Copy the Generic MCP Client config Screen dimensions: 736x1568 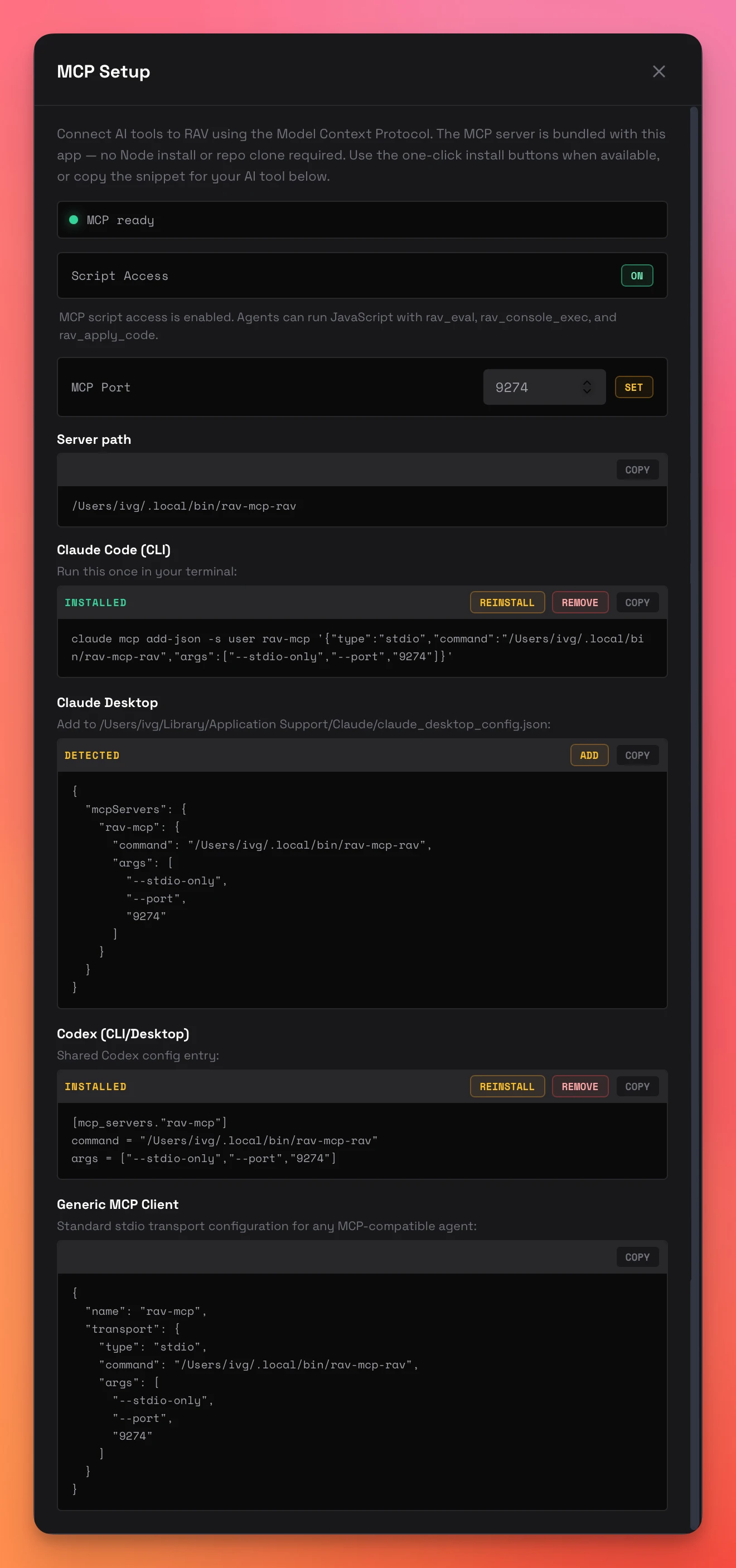click(637, 1257)
